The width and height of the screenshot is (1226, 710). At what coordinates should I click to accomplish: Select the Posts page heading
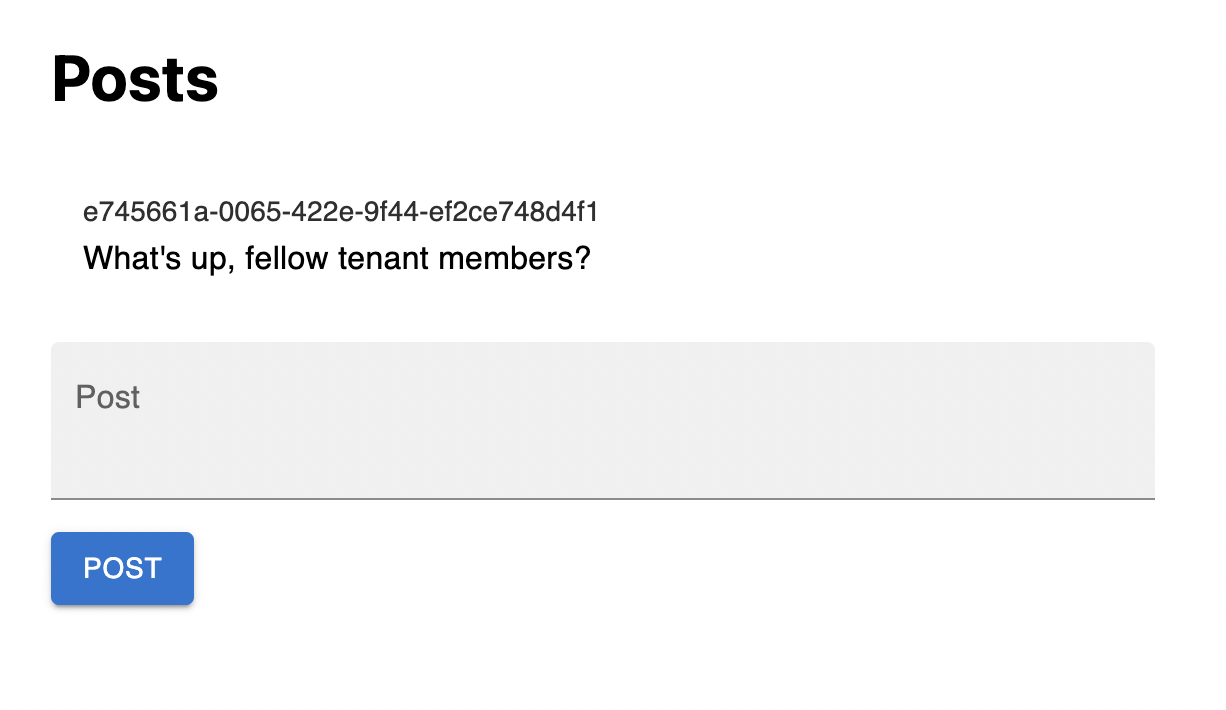point(135,79)
